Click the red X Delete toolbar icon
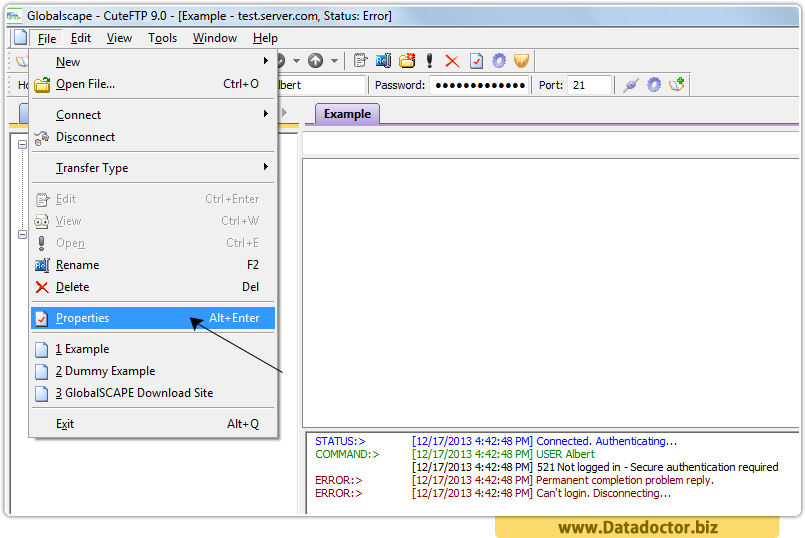 tap(452, 62)
